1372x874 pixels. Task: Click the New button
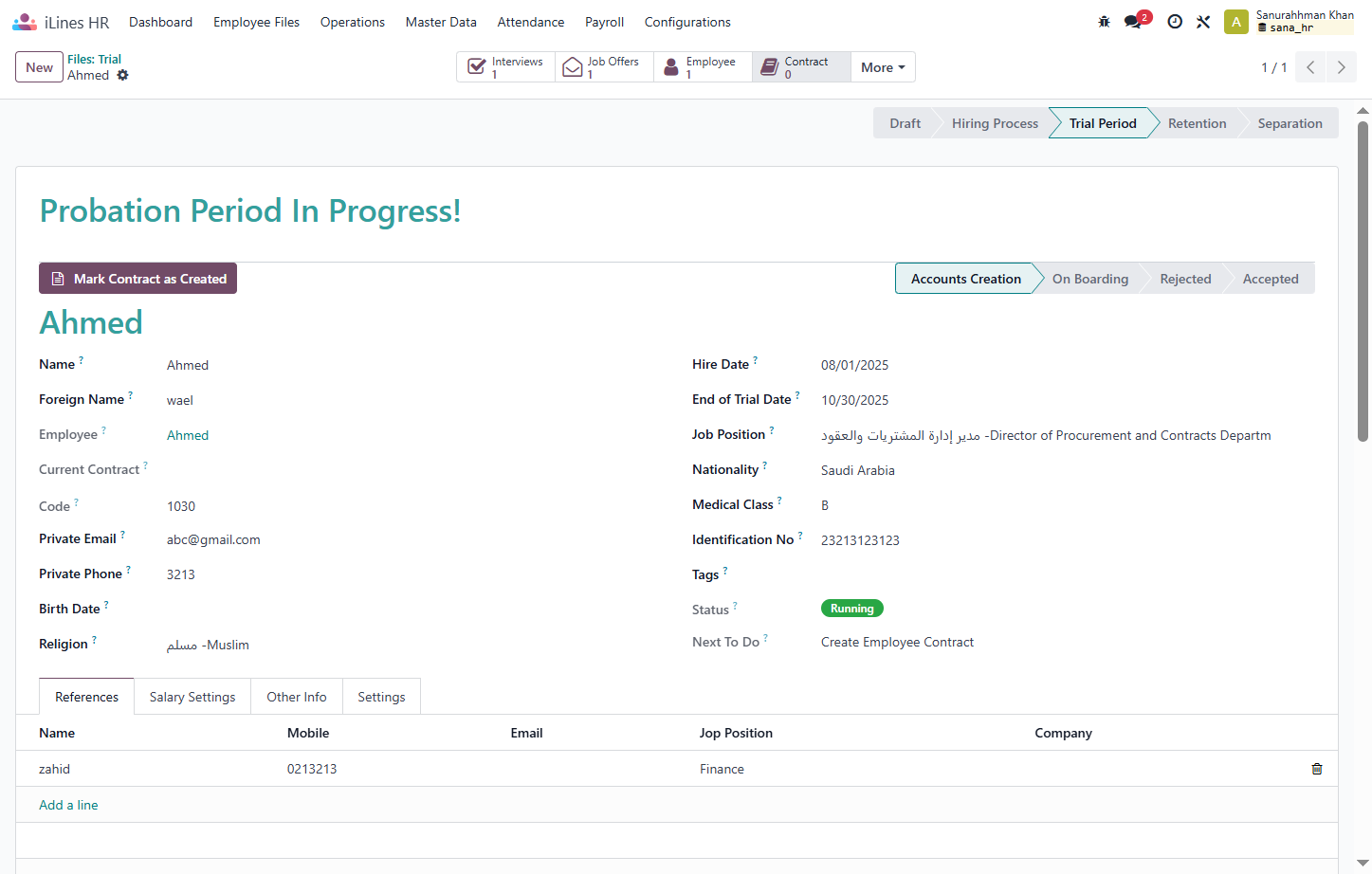(39, 67)
